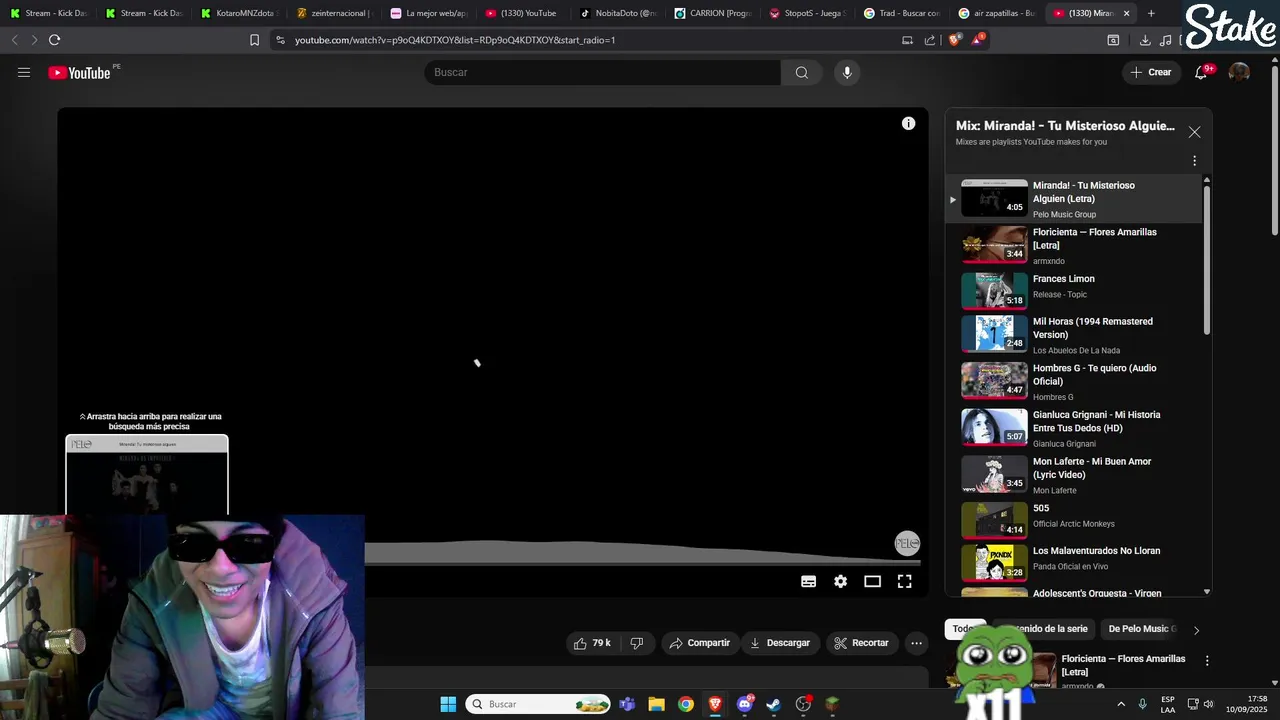
Task: Click the share icon in the address bar
Action: [930, 40]
